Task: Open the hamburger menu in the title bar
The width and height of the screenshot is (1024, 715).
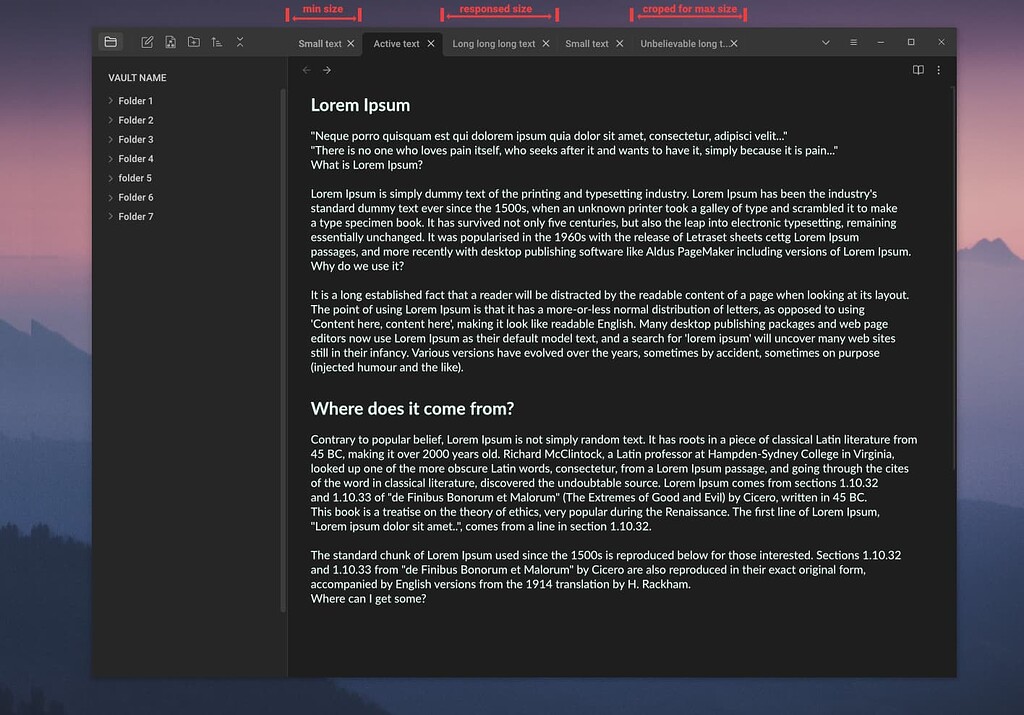Action: [x=852, y=42]
